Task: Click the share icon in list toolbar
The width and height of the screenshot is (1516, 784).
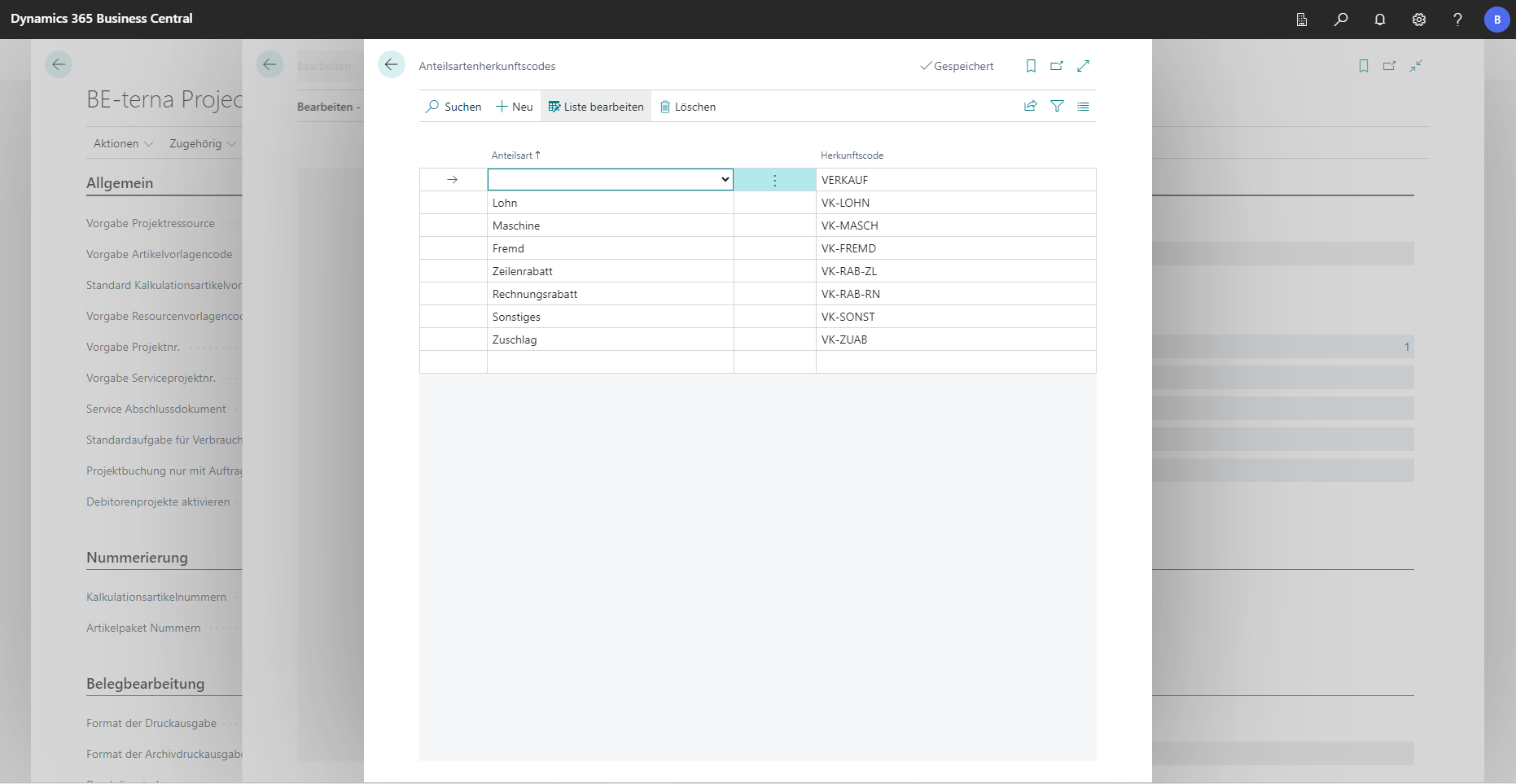Action: 1031,106
